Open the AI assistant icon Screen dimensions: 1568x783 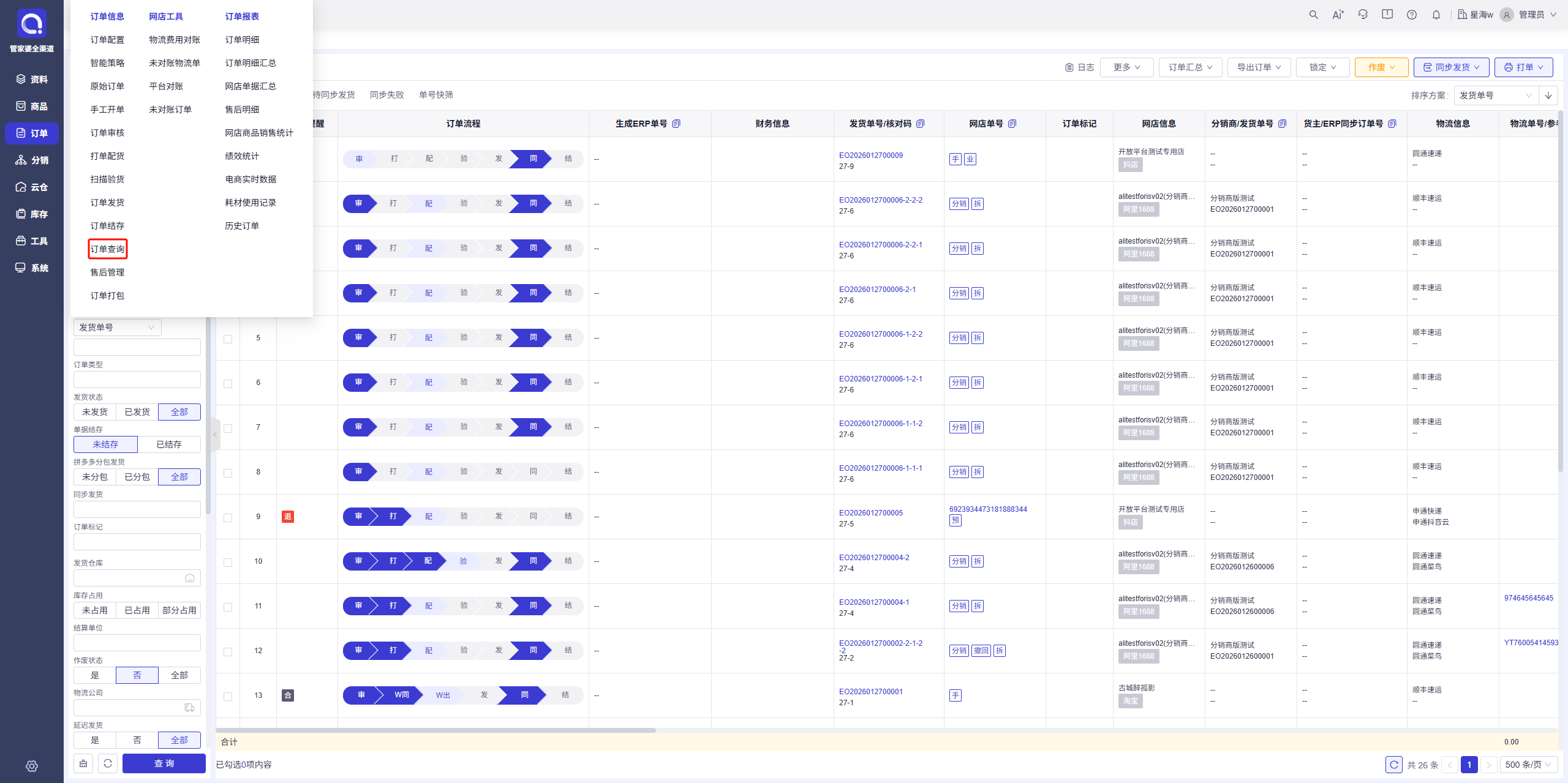coord(1338,15)
